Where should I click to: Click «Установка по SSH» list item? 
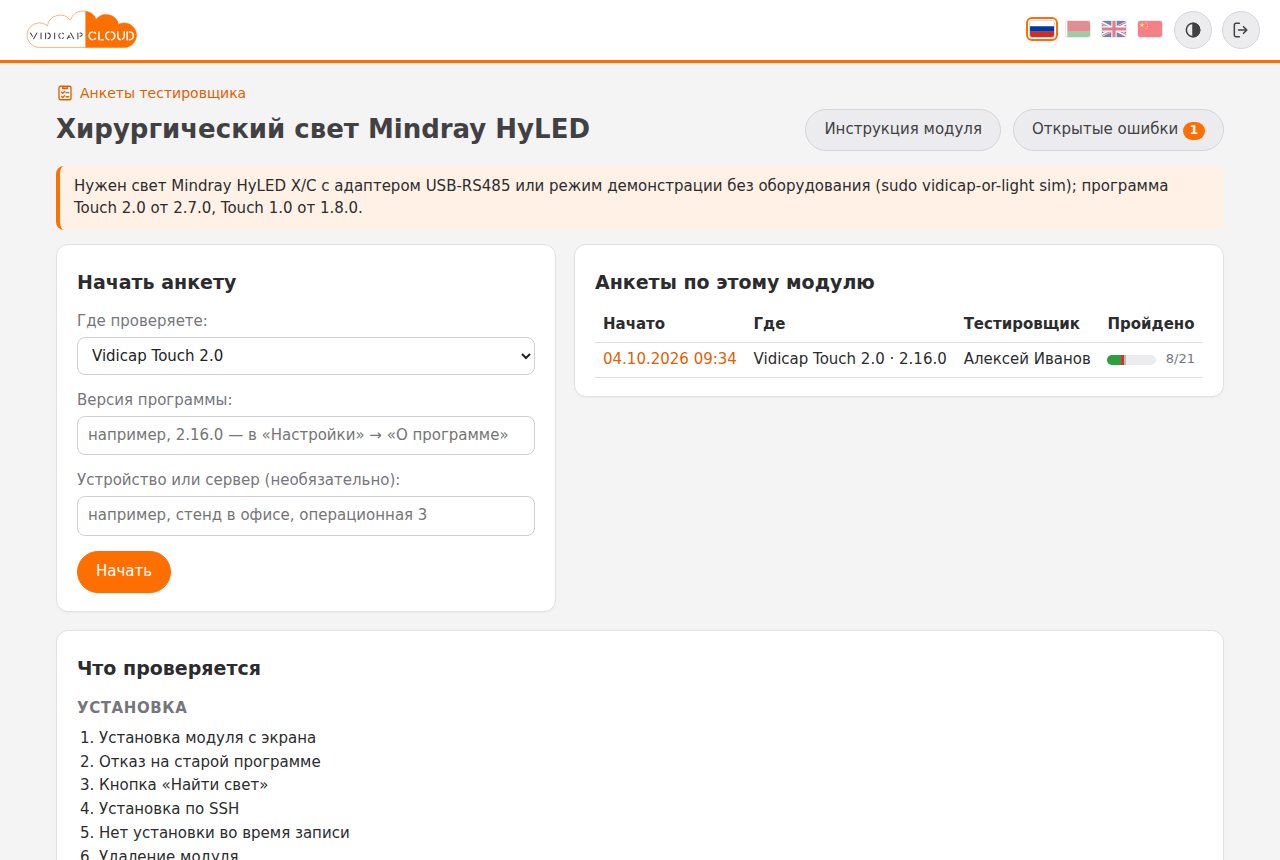(169, 809)
